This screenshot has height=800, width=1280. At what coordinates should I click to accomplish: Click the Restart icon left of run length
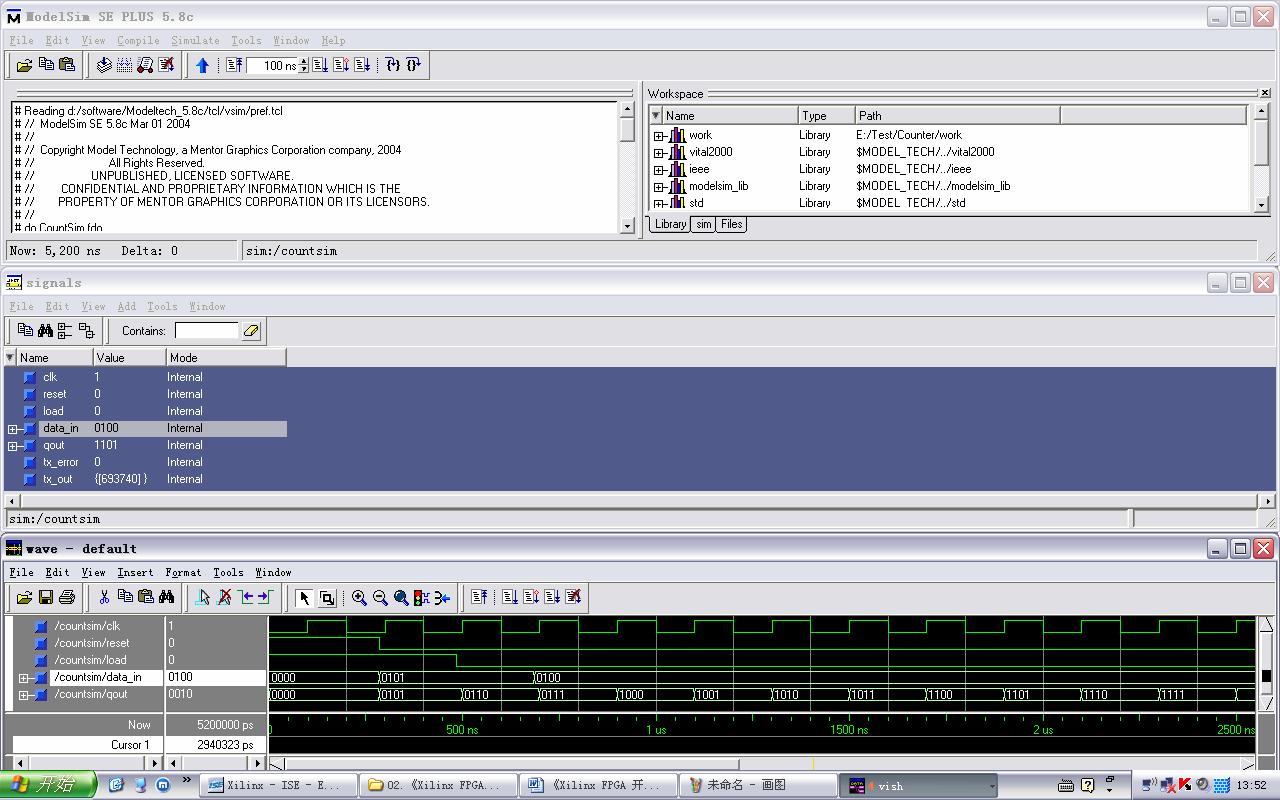point(234,65)
